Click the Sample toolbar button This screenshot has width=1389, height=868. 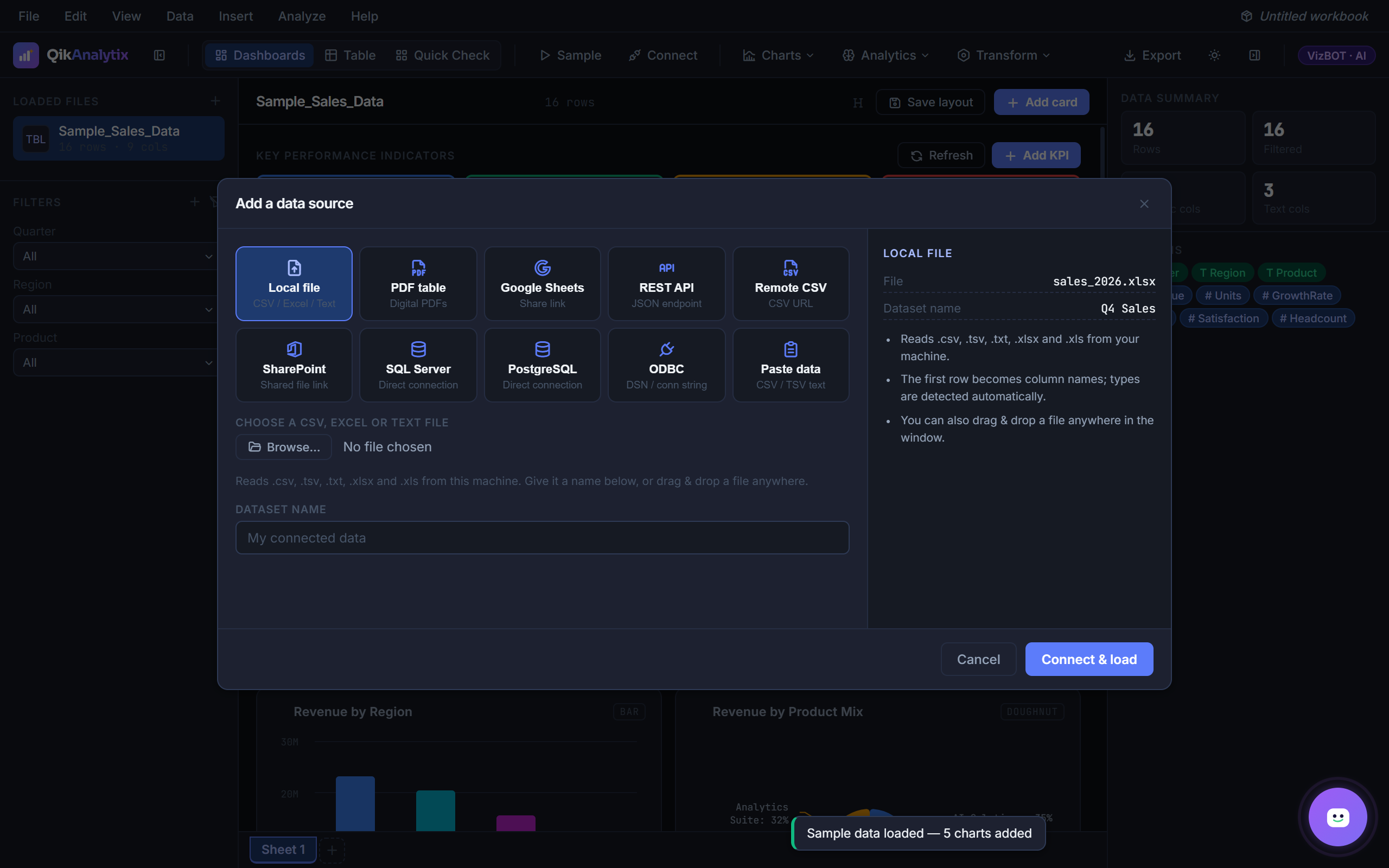571,55
